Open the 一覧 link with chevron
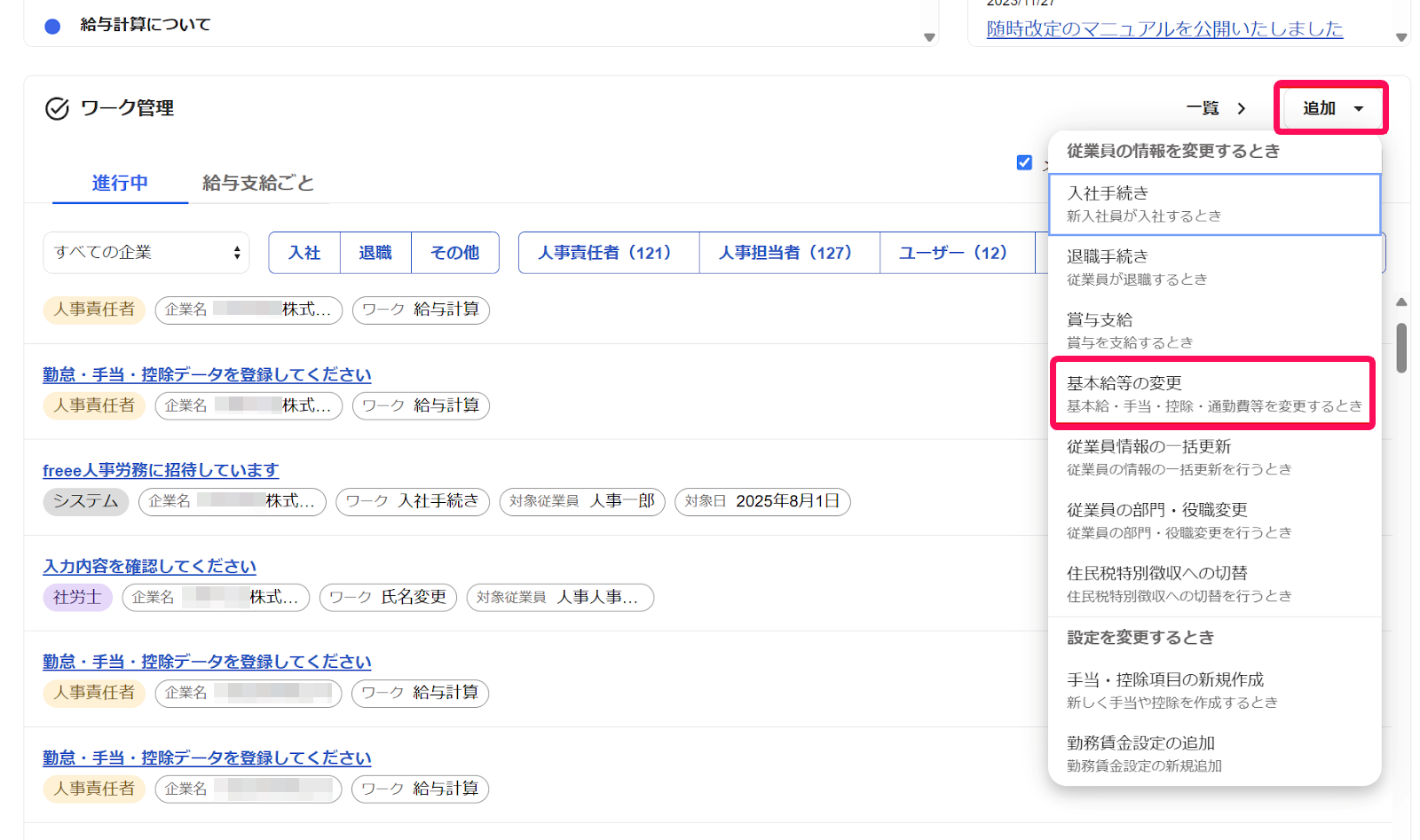 (x=1216, y=108)
